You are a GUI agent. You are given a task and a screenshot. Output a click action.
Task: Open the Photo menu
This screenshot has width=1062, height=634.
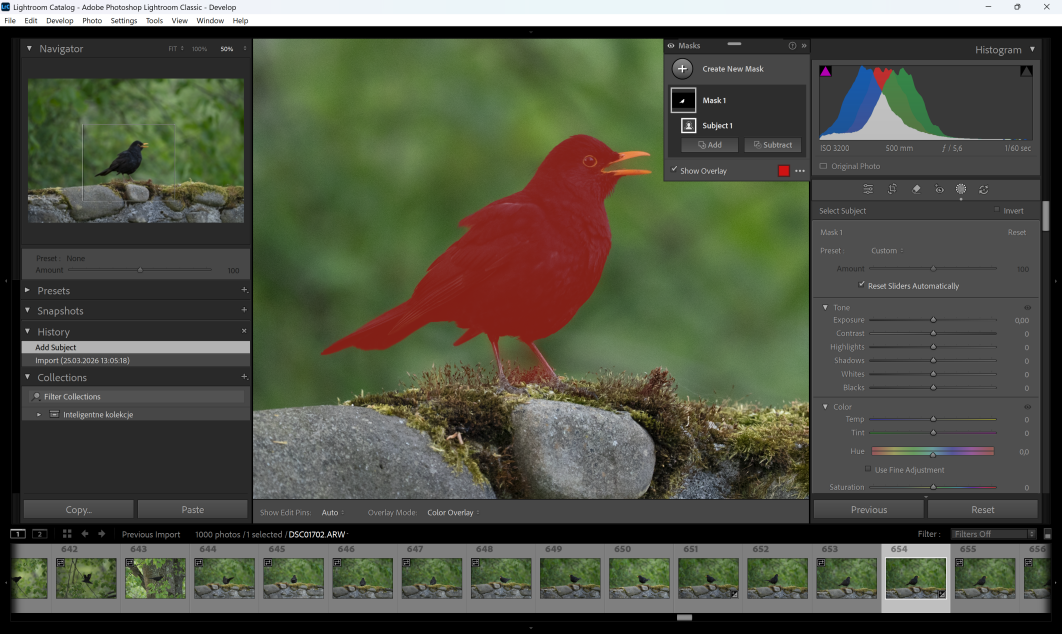point(92,20)
